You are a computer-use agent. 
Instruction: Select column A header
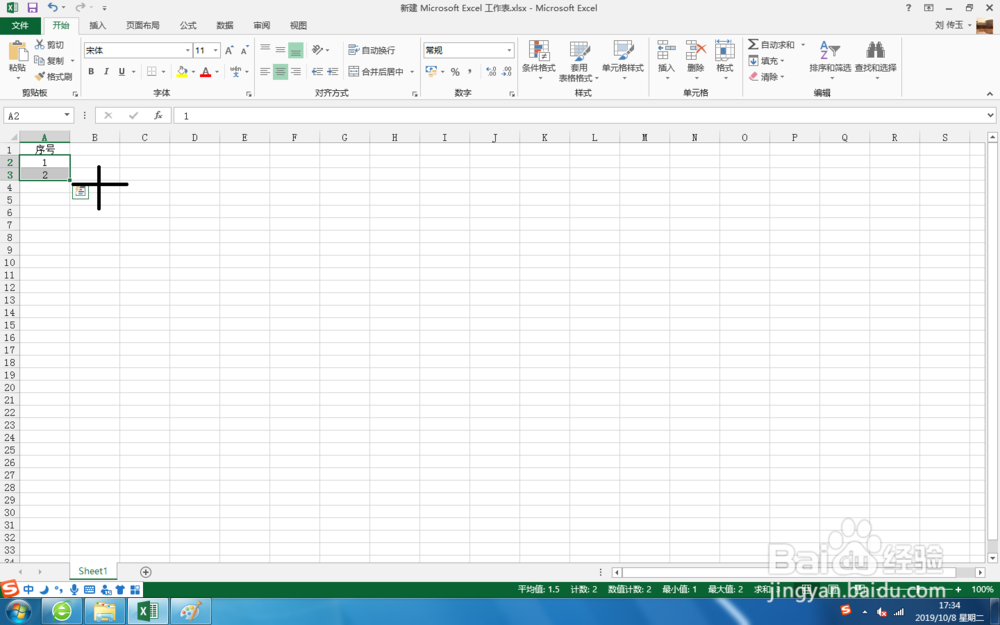click(45, 137)
